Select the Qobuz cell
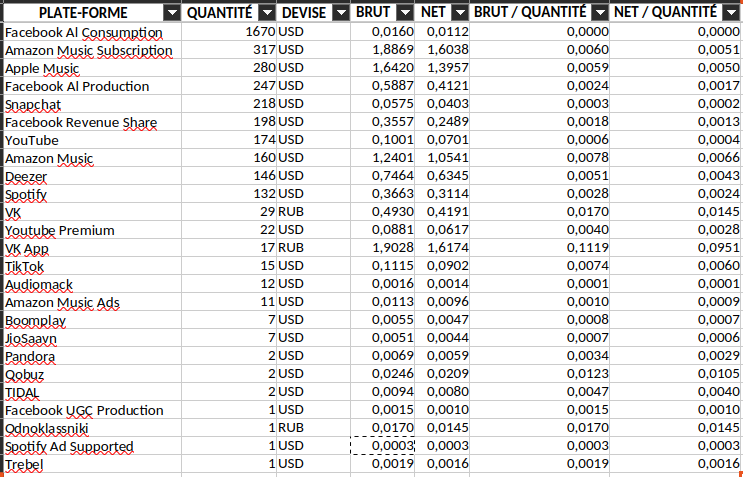This screenshot has width=743, height=477. (92, 374)
